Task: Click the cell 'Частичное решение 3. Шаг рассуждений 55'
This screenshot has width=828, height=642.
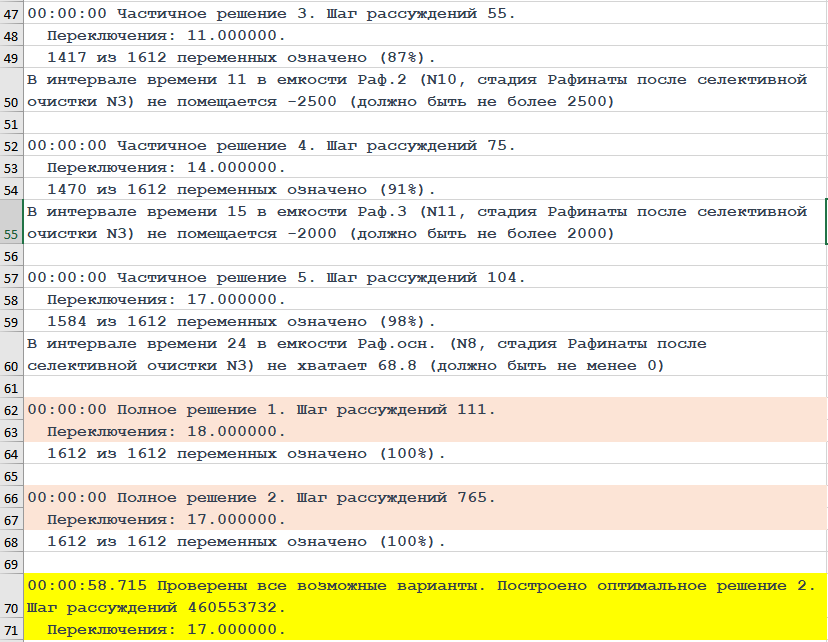Action: pyautogui.click(x=271, y=14)
